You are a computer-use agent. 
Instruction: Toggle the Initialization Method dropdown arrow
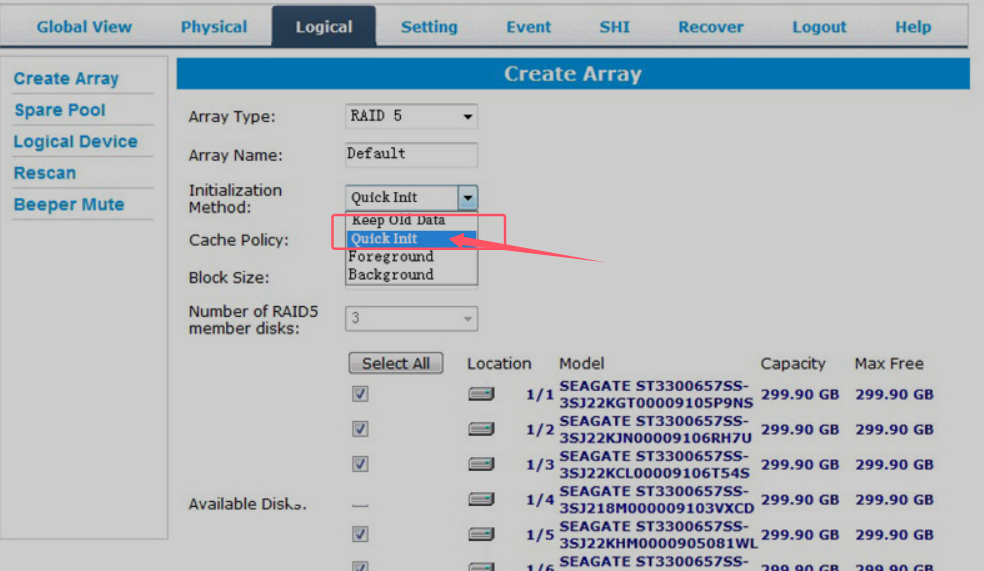(x=468, y=198)
